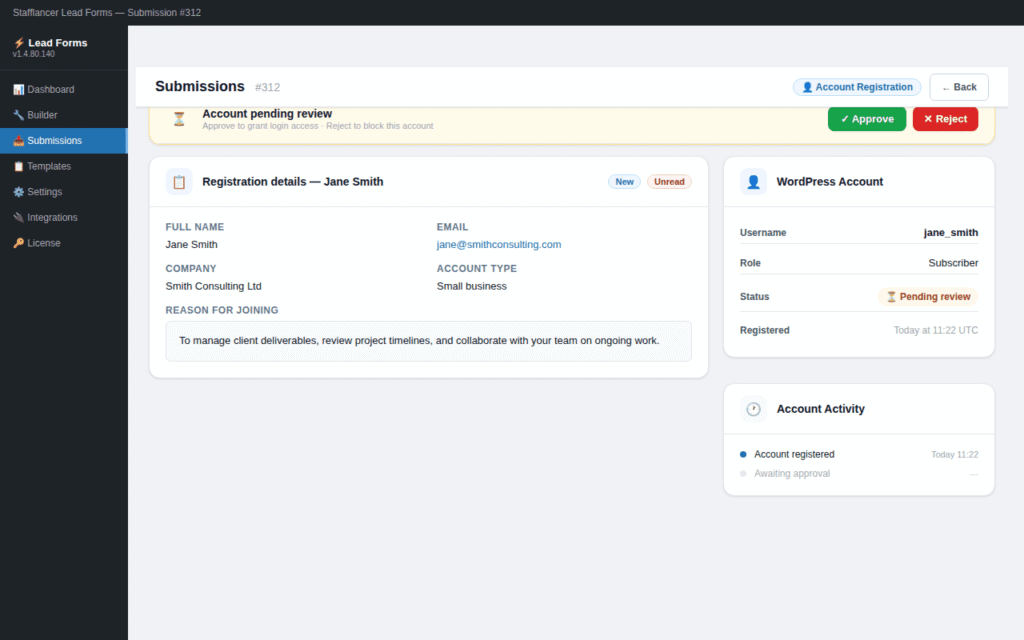Screen dimensions: 1024x640
Task: Click the Integrations plug icon
Action: tap(18, 217)
